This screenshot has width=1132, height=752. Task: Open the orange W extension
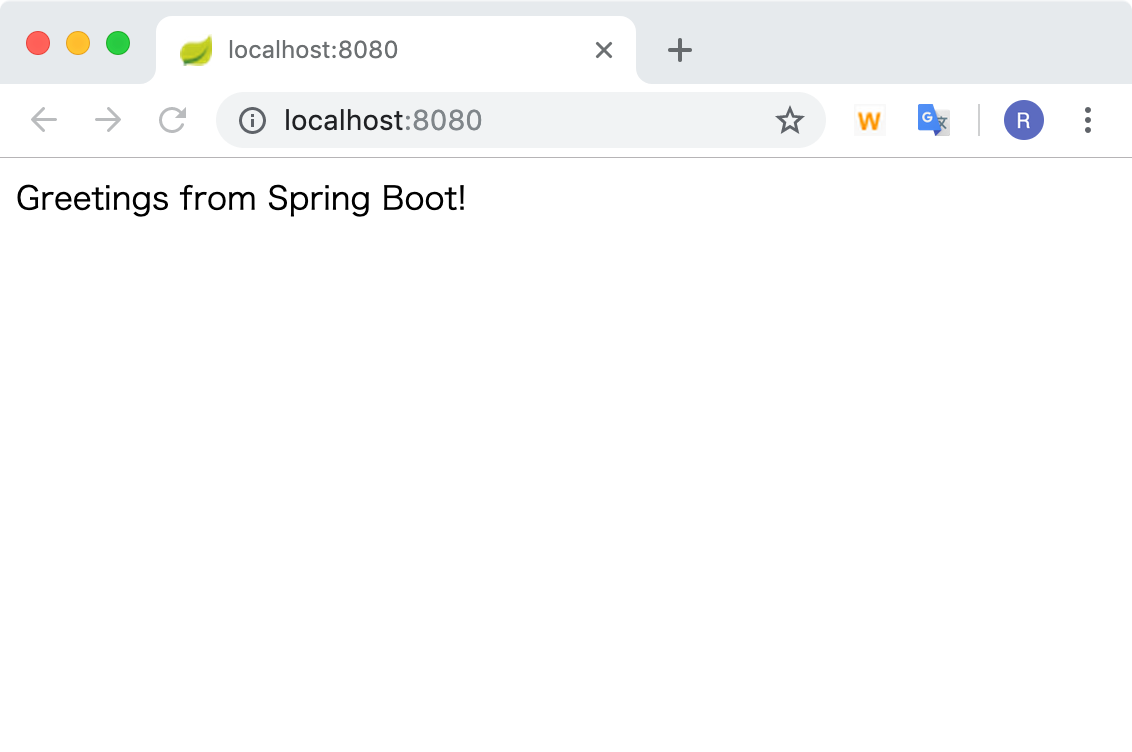coord(869,121)
